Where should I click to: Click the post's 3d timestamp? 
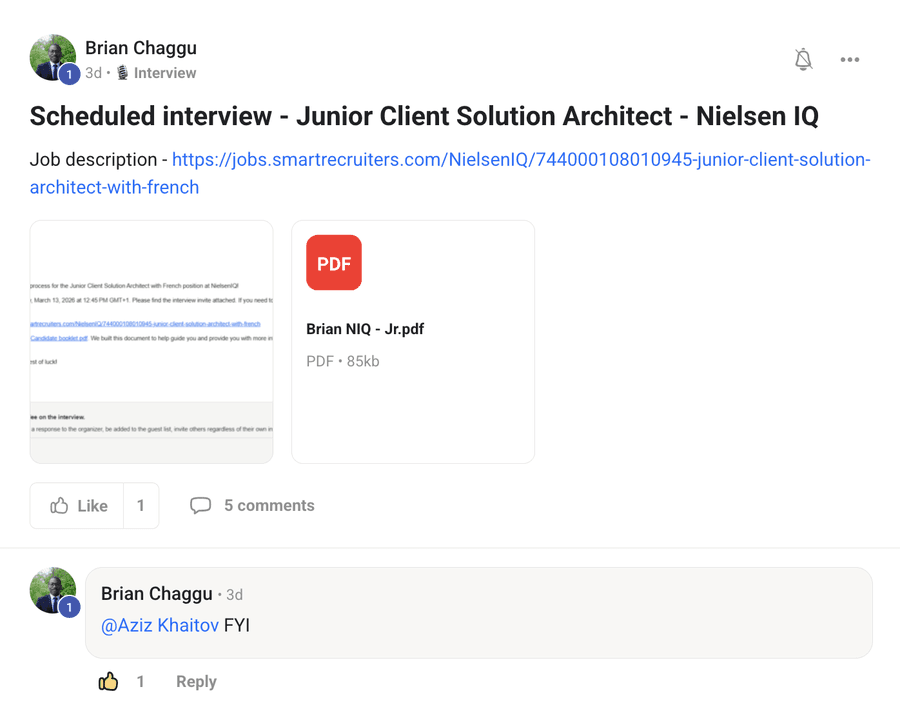tap(94, 73)
